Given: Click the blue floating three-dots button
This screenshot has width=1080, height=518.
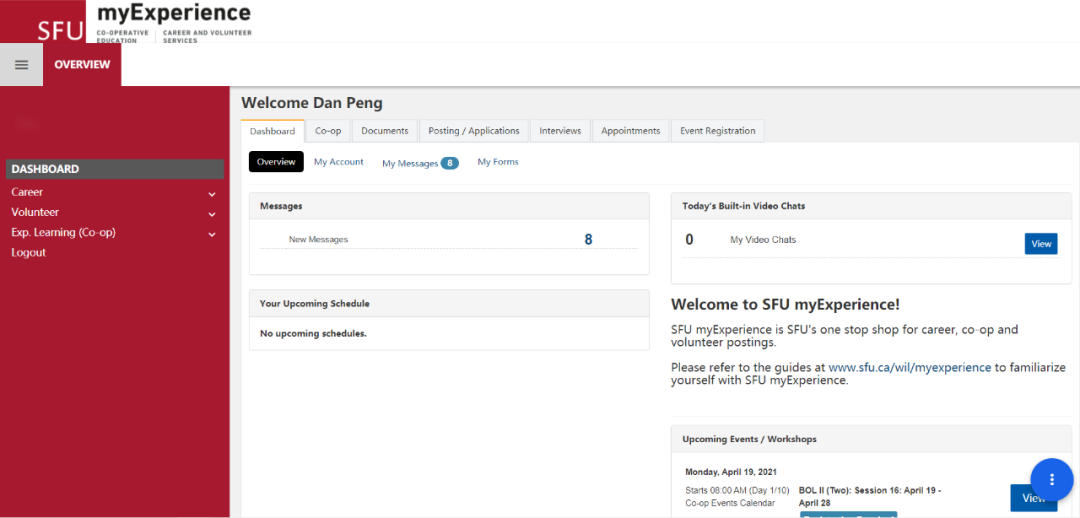Looking at the screenshot, I should coord(1051,479).
